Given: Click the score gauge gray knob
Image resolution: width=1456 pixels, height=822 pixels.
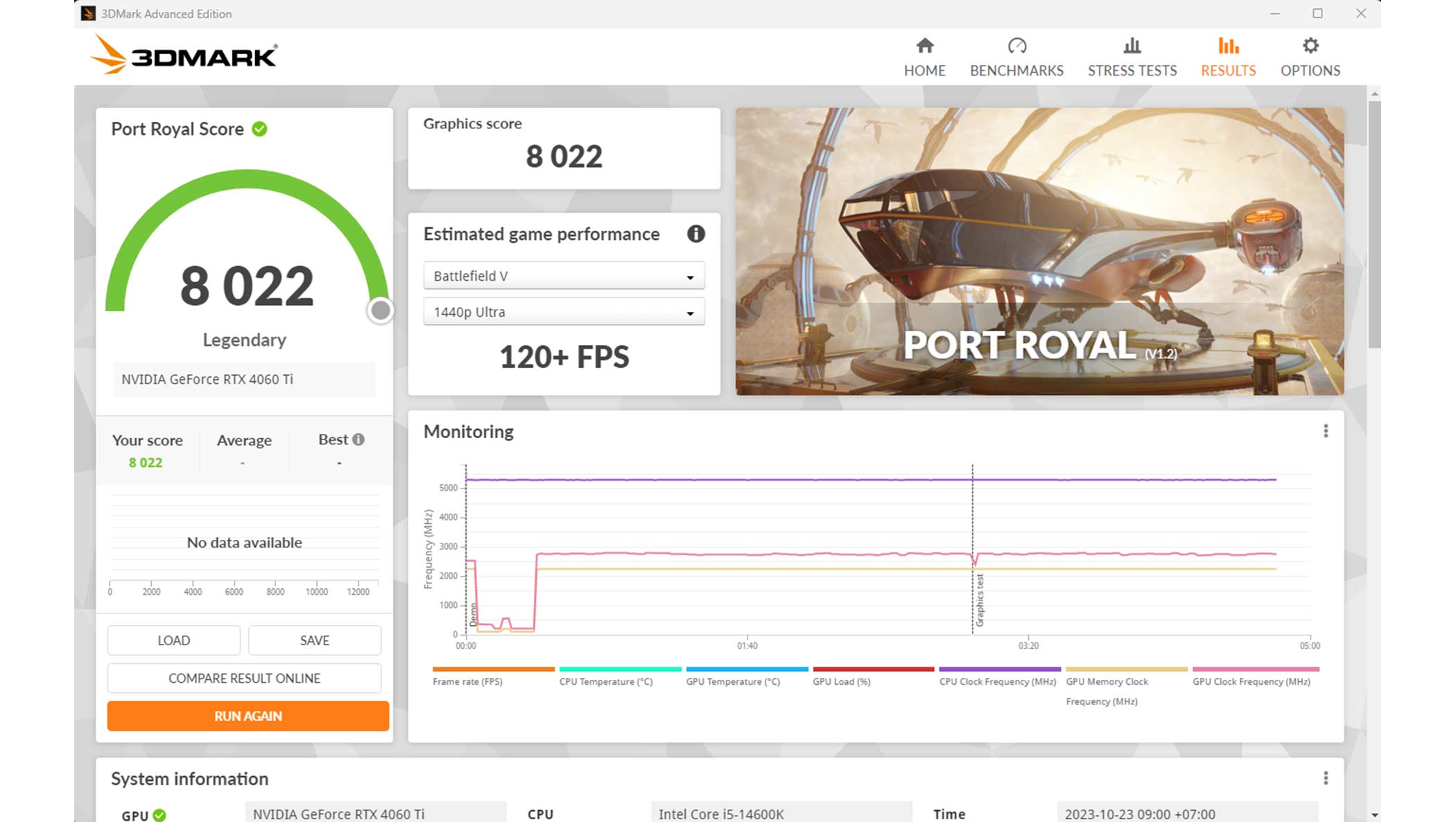Looking at the screenshot, I should [380, 311].
